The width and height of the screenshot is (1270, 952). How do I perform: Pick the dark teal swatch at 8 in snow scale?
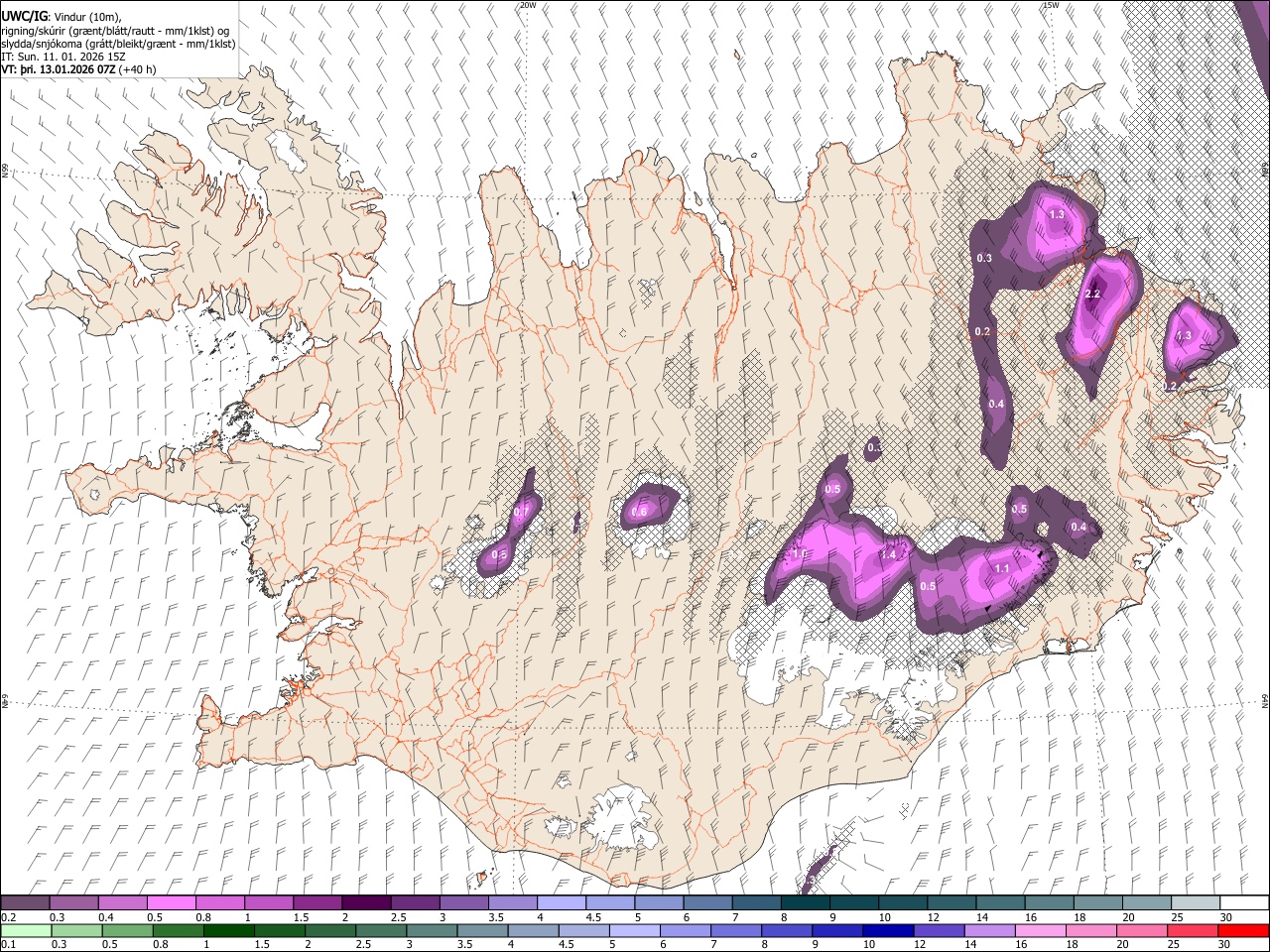[x=805, y=902]
